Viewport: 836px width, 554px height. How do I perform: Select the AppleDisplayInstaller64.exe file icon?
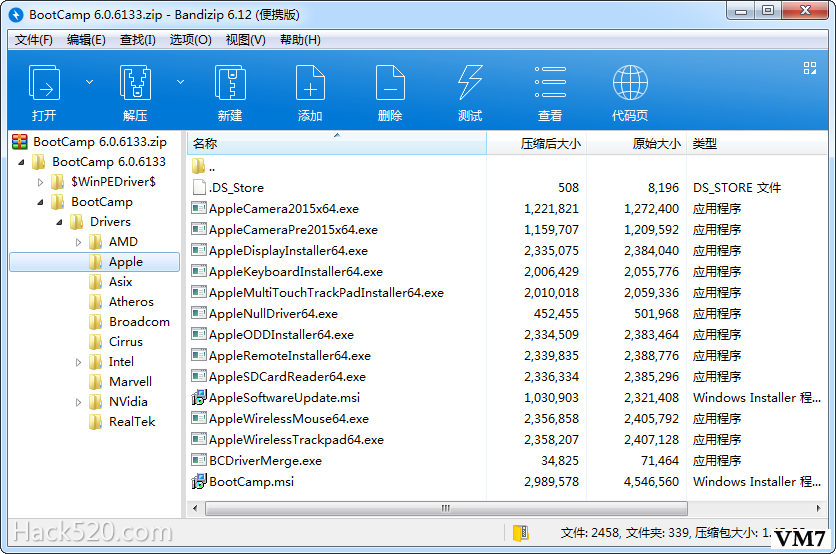tap(199, 250)
